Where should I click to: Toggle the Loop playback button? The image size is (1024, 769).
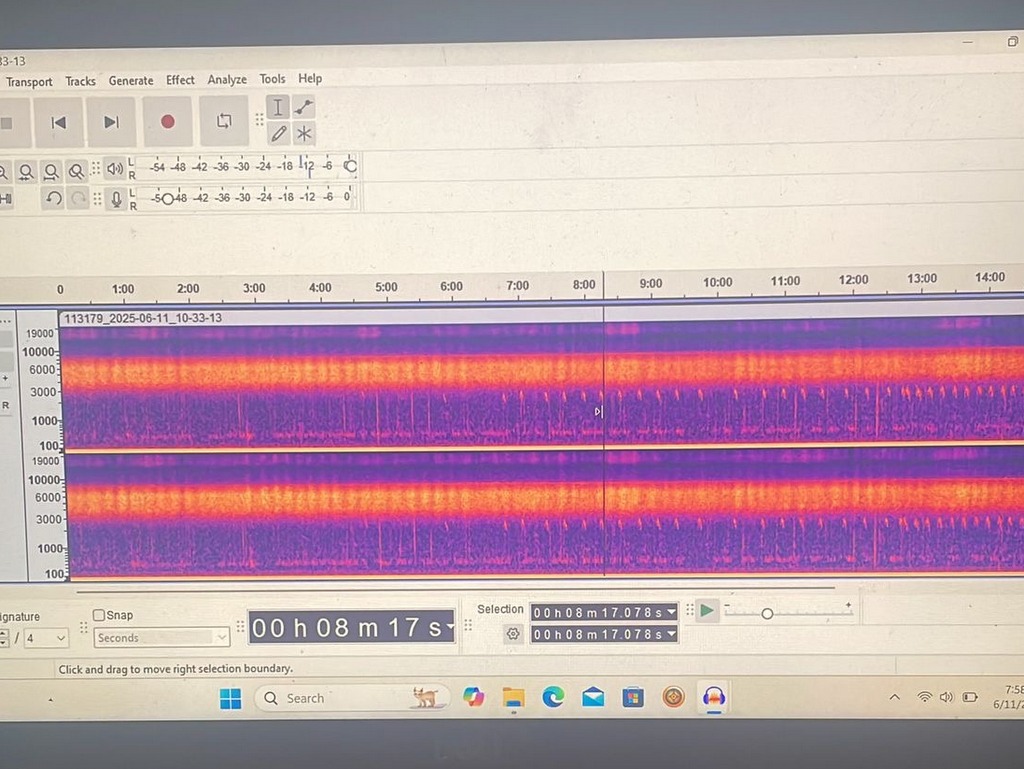point(224,121)
